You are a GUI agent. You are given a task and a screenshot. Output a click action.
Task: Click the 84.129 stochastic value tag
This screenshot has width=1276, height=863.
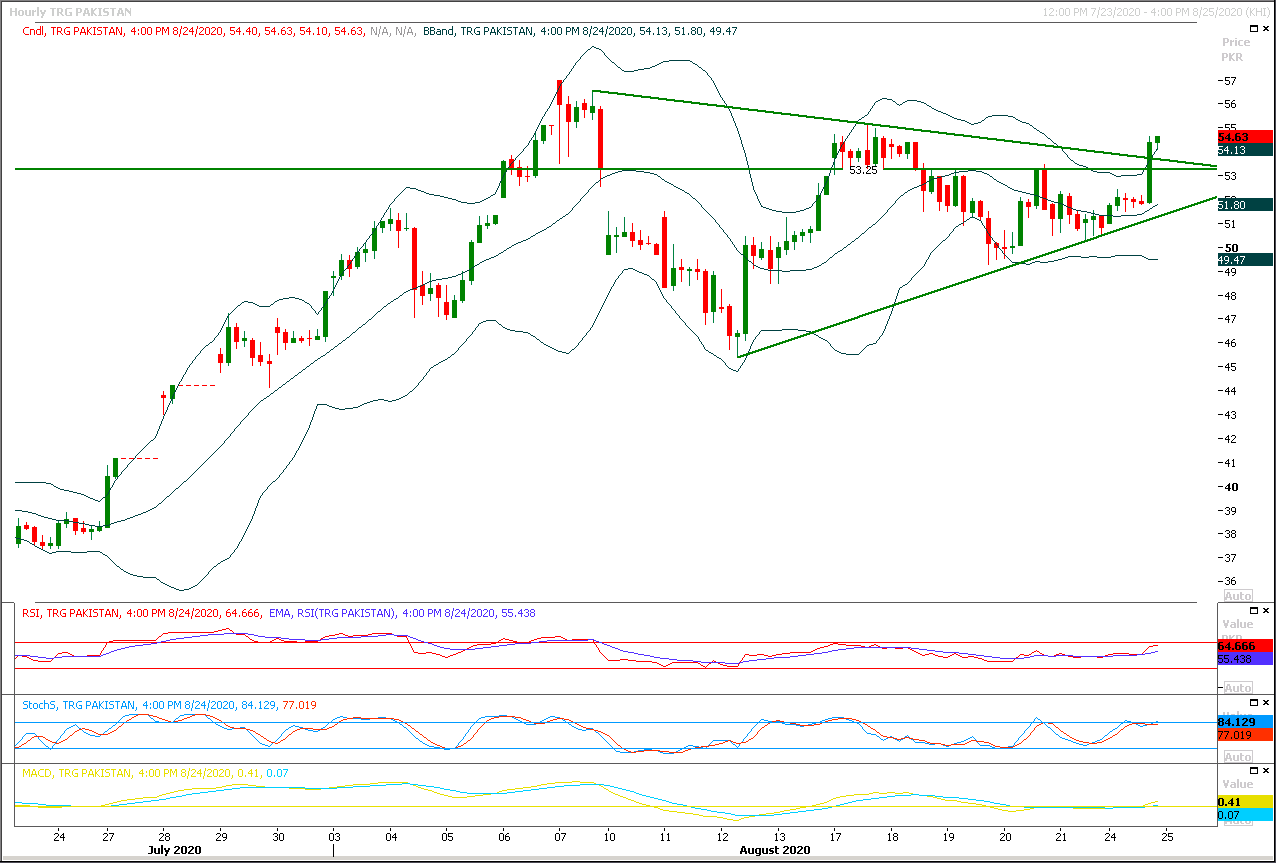point(1245,721)
